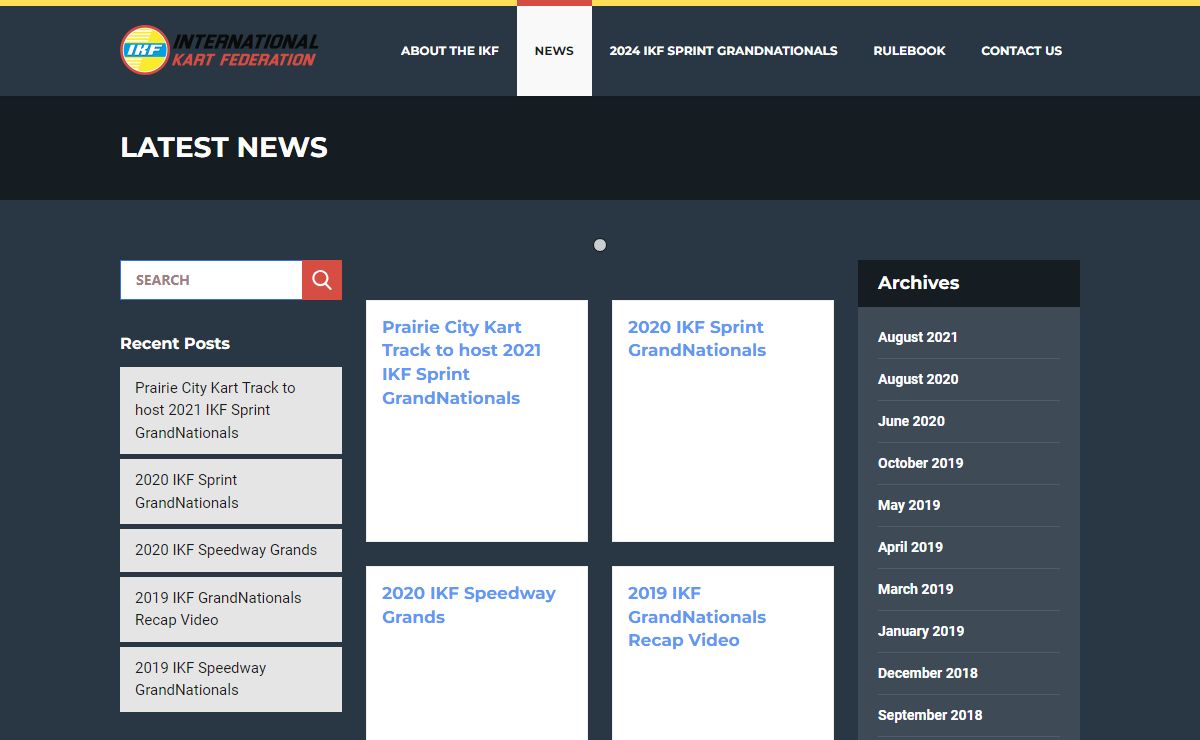Screen dimensions: 1200x740
Task: View the March 2019 archive
Action: (916, 589)
